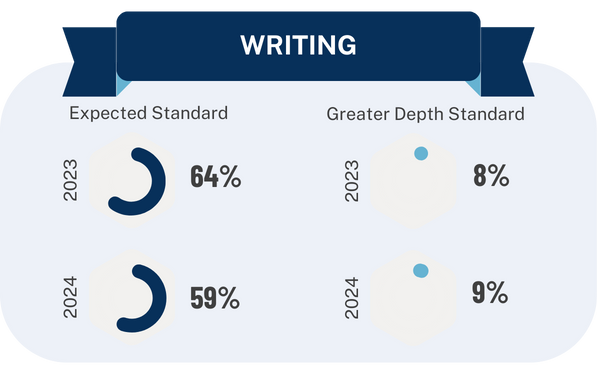Click the 59% value

215,297
